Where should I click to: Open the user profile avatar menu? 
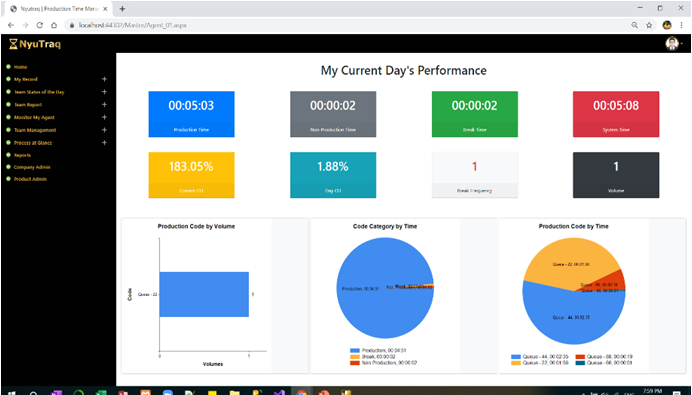pyautogui.click(x=672, y=44)
